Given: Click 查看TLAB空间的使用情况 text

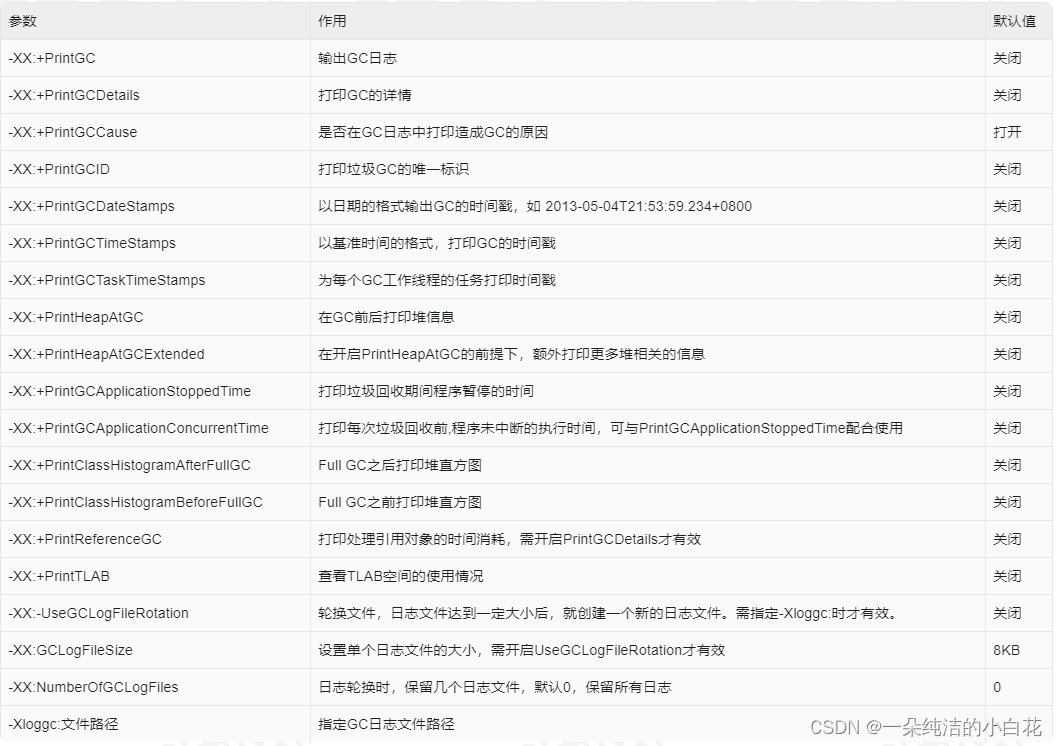Looking at the screenshot, I should tap(400, 577).
